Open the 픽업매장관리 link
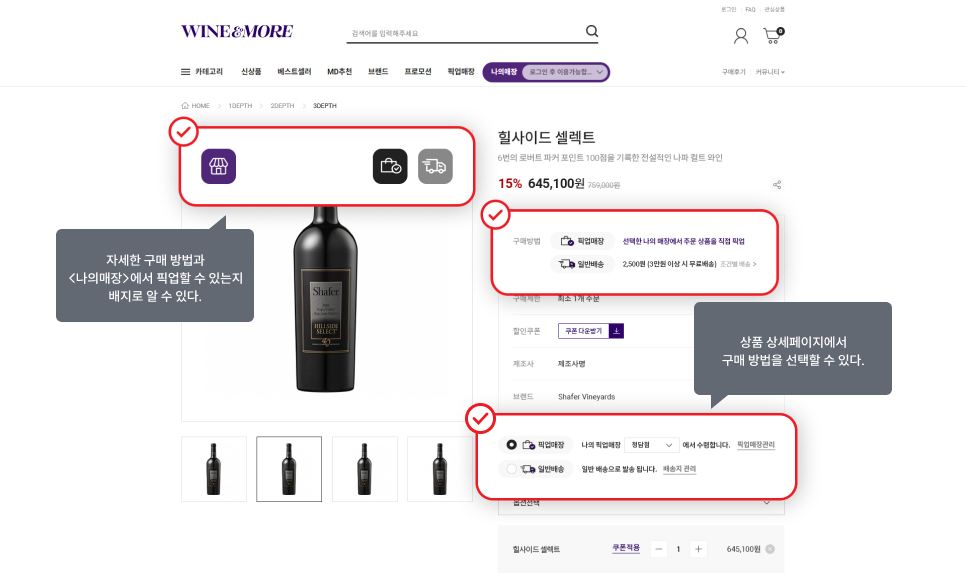Viewport: 966px width, 586px height. click(x=756, y=445)
